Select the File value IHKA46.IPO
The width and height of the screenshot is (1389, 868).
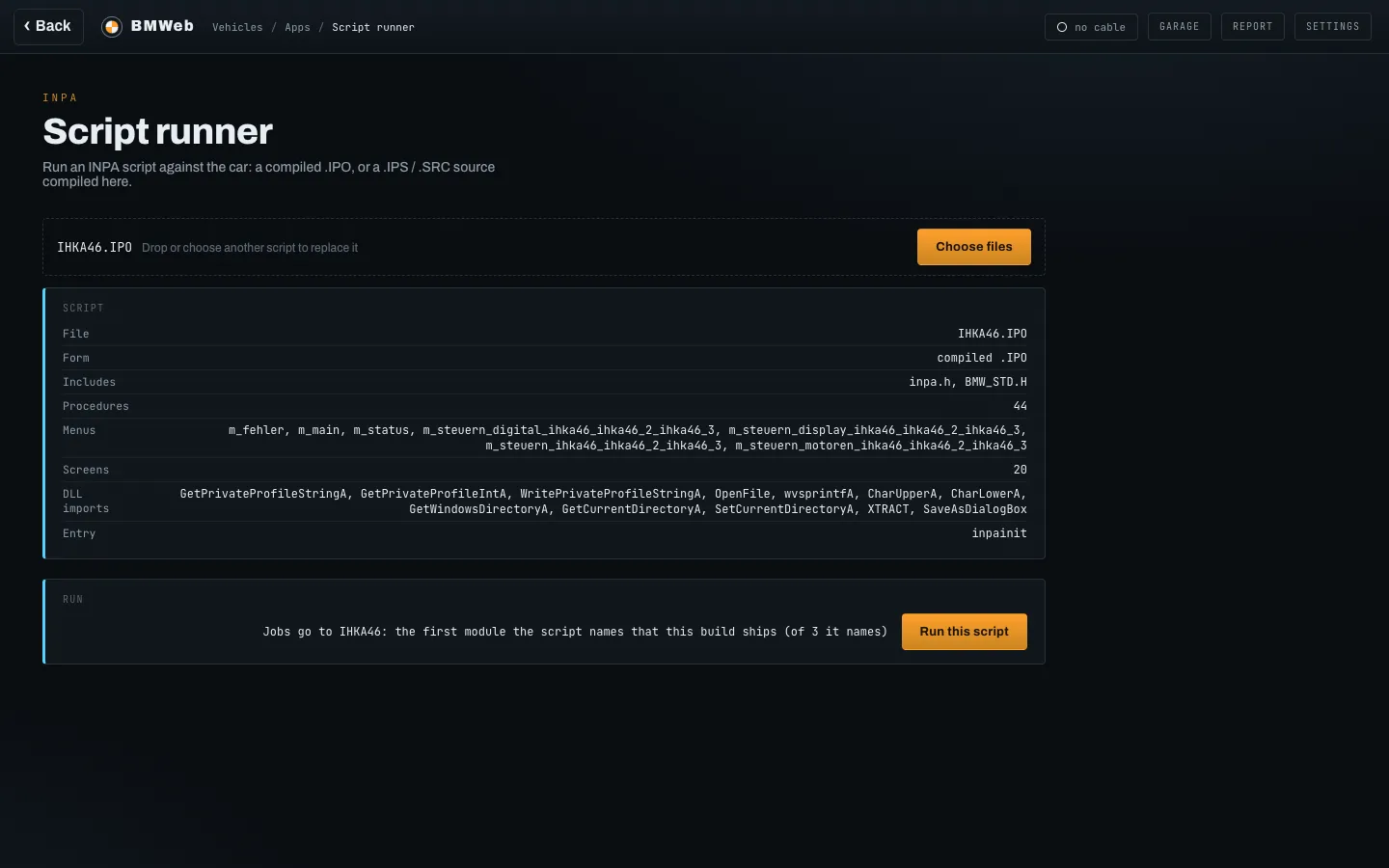[x=992, y=334]
